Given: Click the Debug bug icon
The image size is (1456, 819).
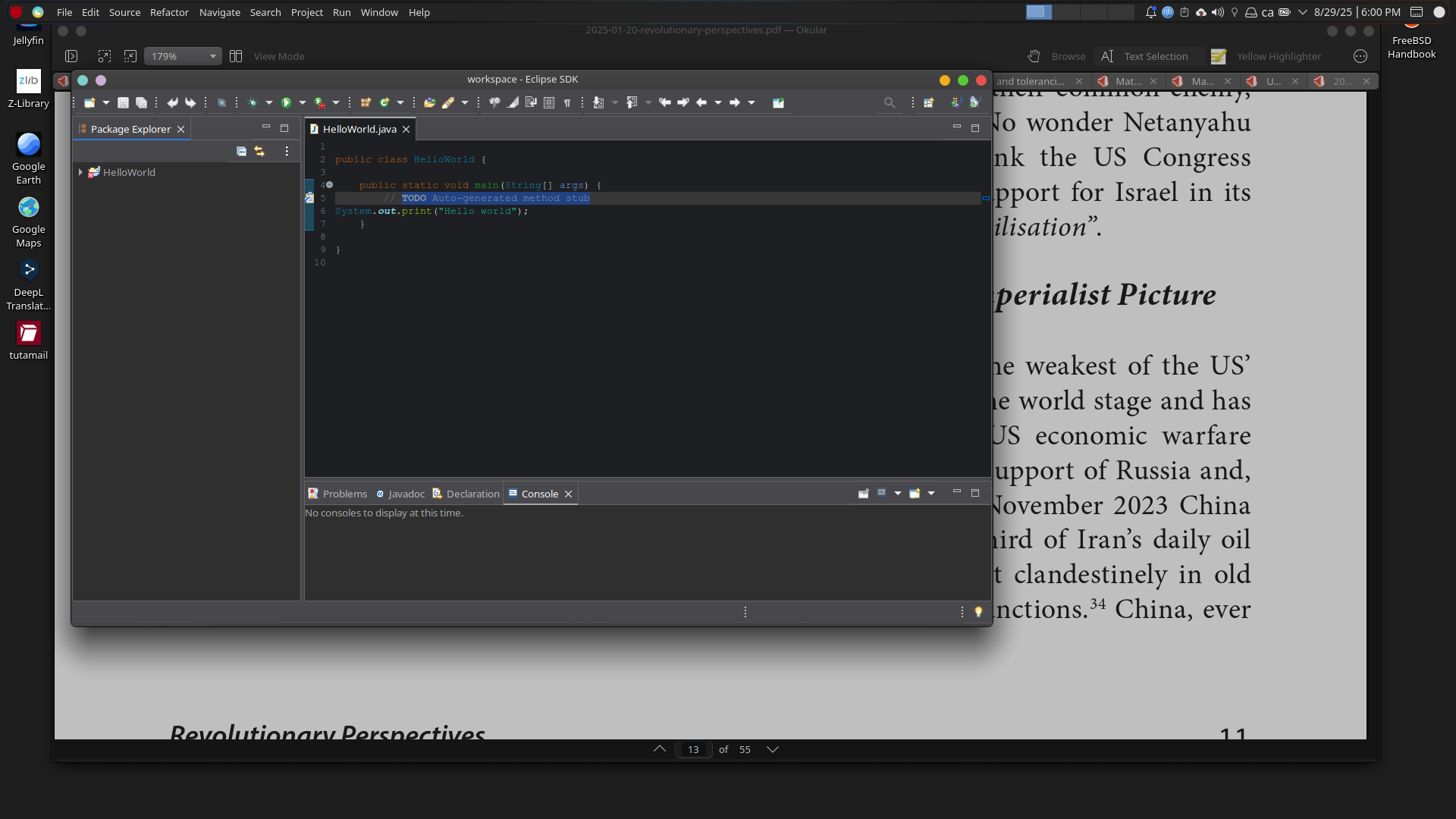Looking at the screenshot, I should [x=253, y=103].
